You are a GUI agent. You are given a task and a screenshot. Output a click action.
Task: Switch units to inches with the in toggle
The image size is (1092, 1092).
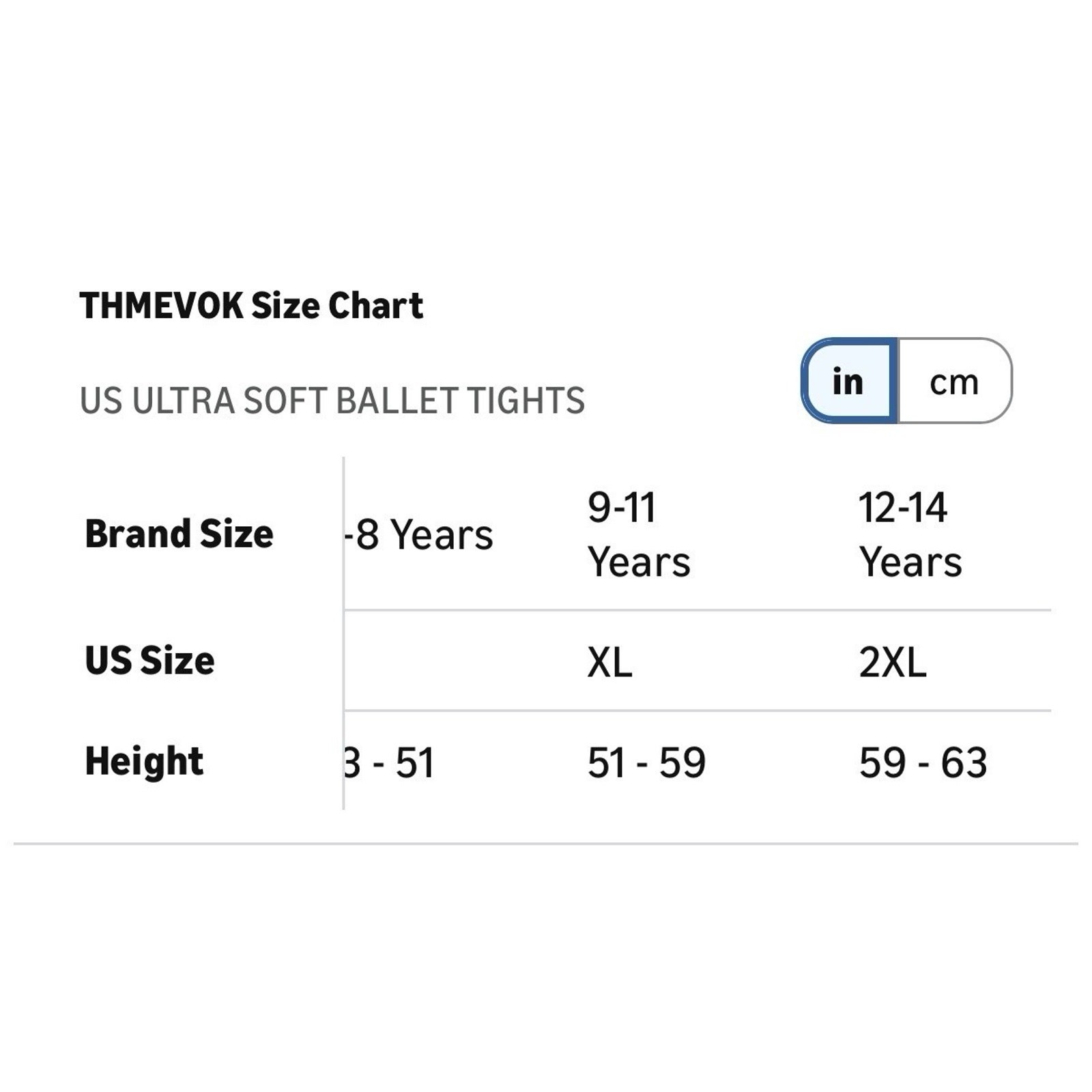849,381
